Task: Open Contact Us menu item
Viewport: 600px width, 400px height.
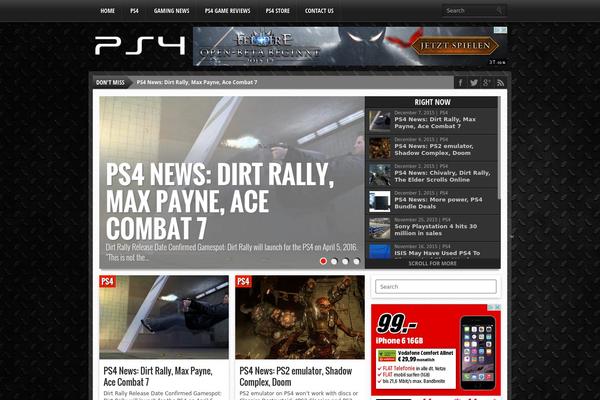Action: pyautogui.click(x=319, y=11)
